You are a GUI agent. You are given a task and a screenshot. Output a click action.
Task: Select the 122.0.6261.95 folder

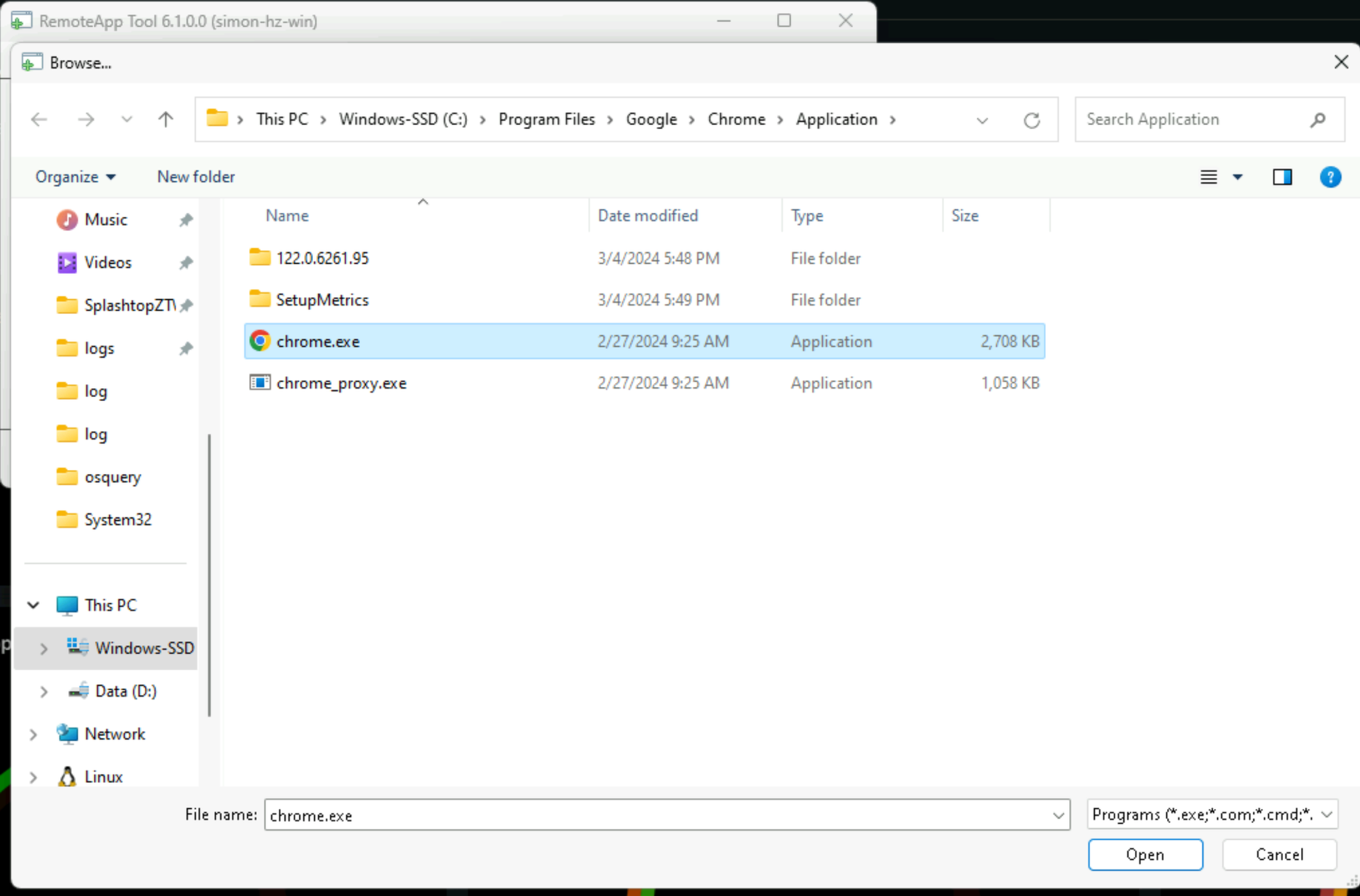(322, 258)
